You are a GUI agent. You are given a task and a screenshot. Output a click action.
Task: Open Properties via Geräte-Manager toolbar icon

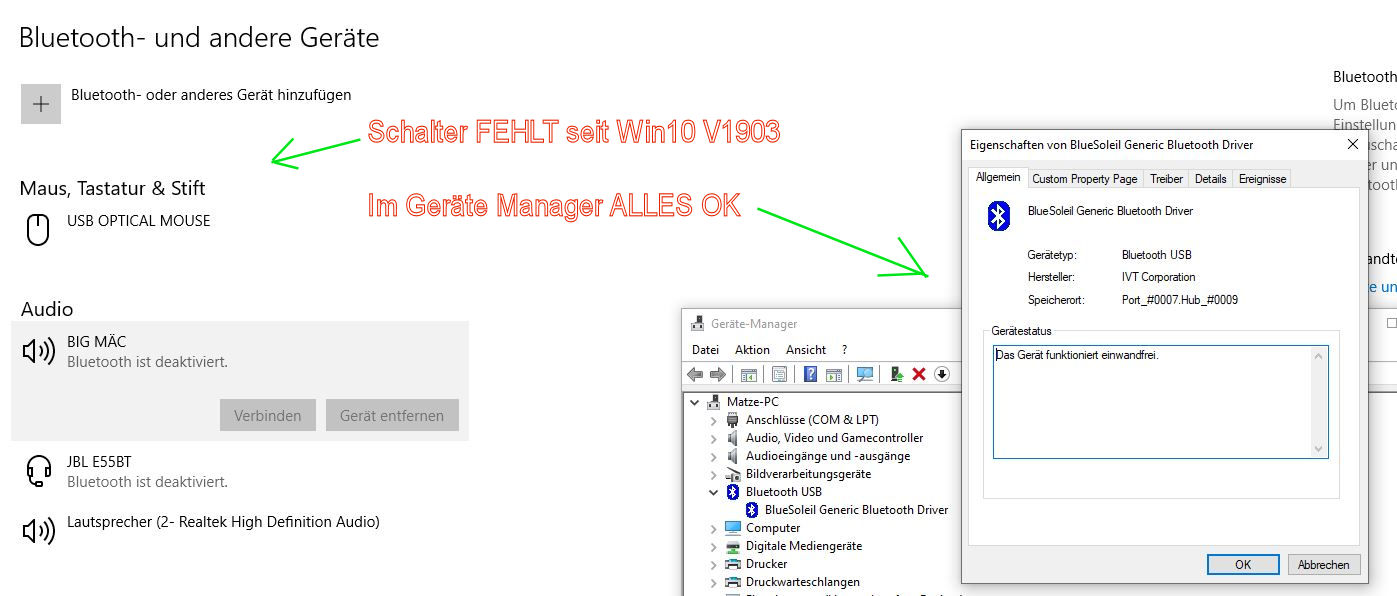pyautogui.click(x=780, y=374)
